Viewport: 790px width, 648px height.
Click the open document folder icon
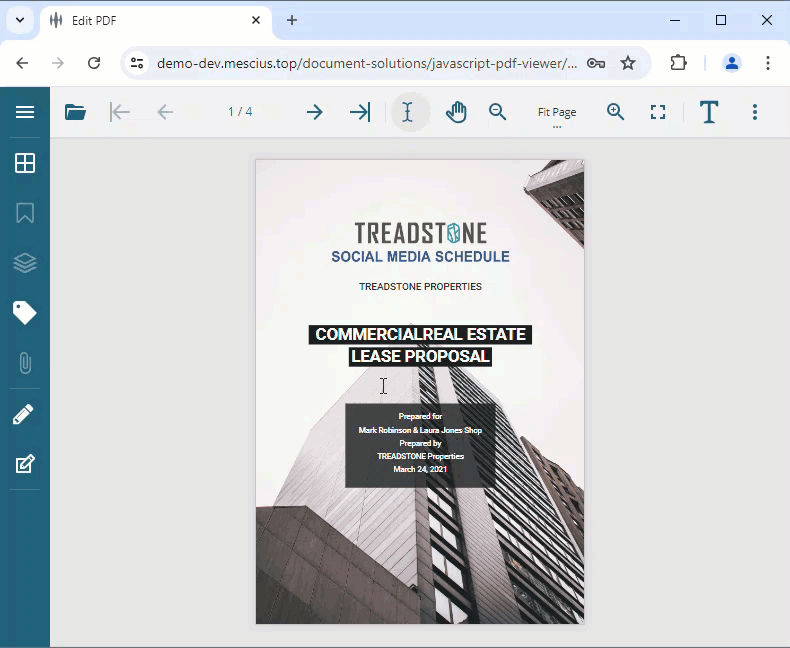[x=76, y=112]
